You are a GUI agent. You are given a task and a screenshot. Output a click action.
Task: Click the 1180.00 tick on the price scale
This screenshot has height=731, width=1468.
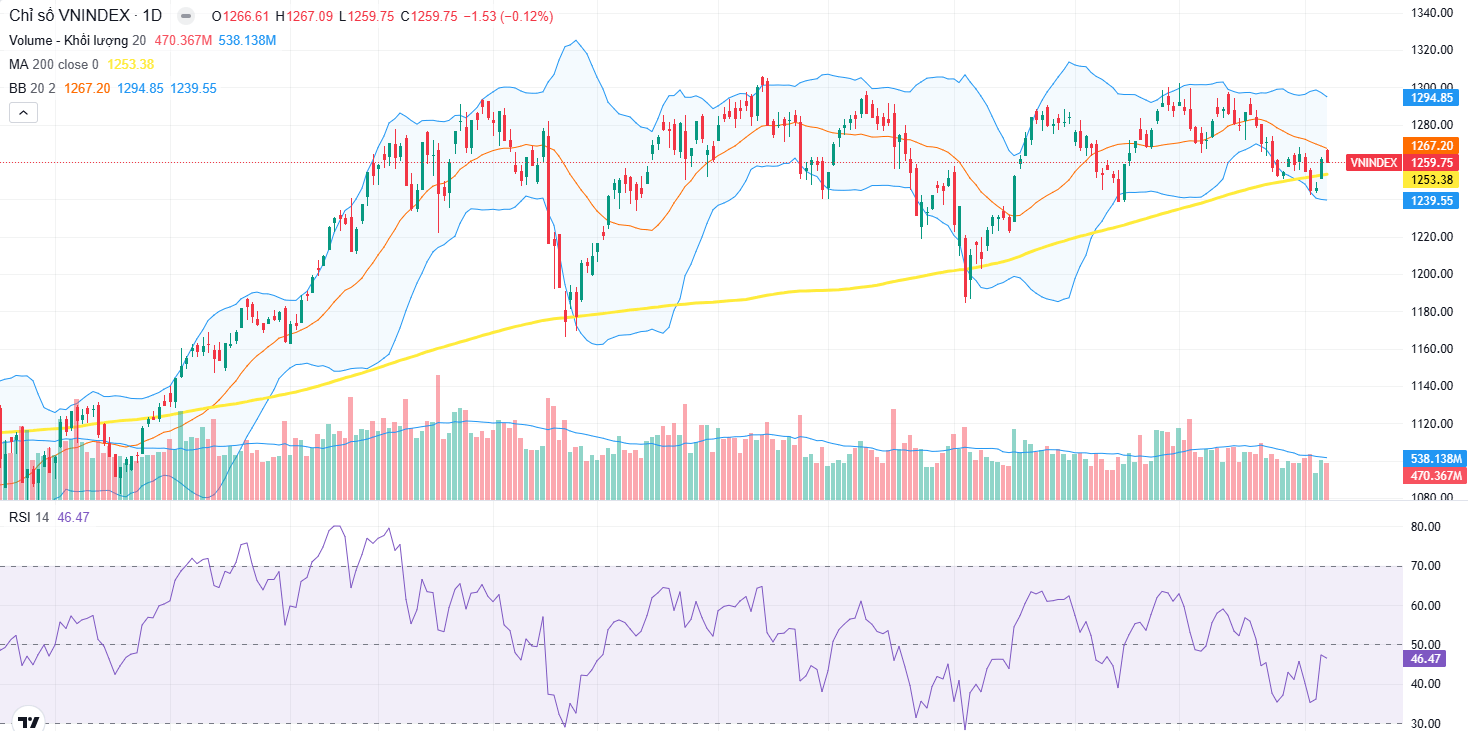1431,311
